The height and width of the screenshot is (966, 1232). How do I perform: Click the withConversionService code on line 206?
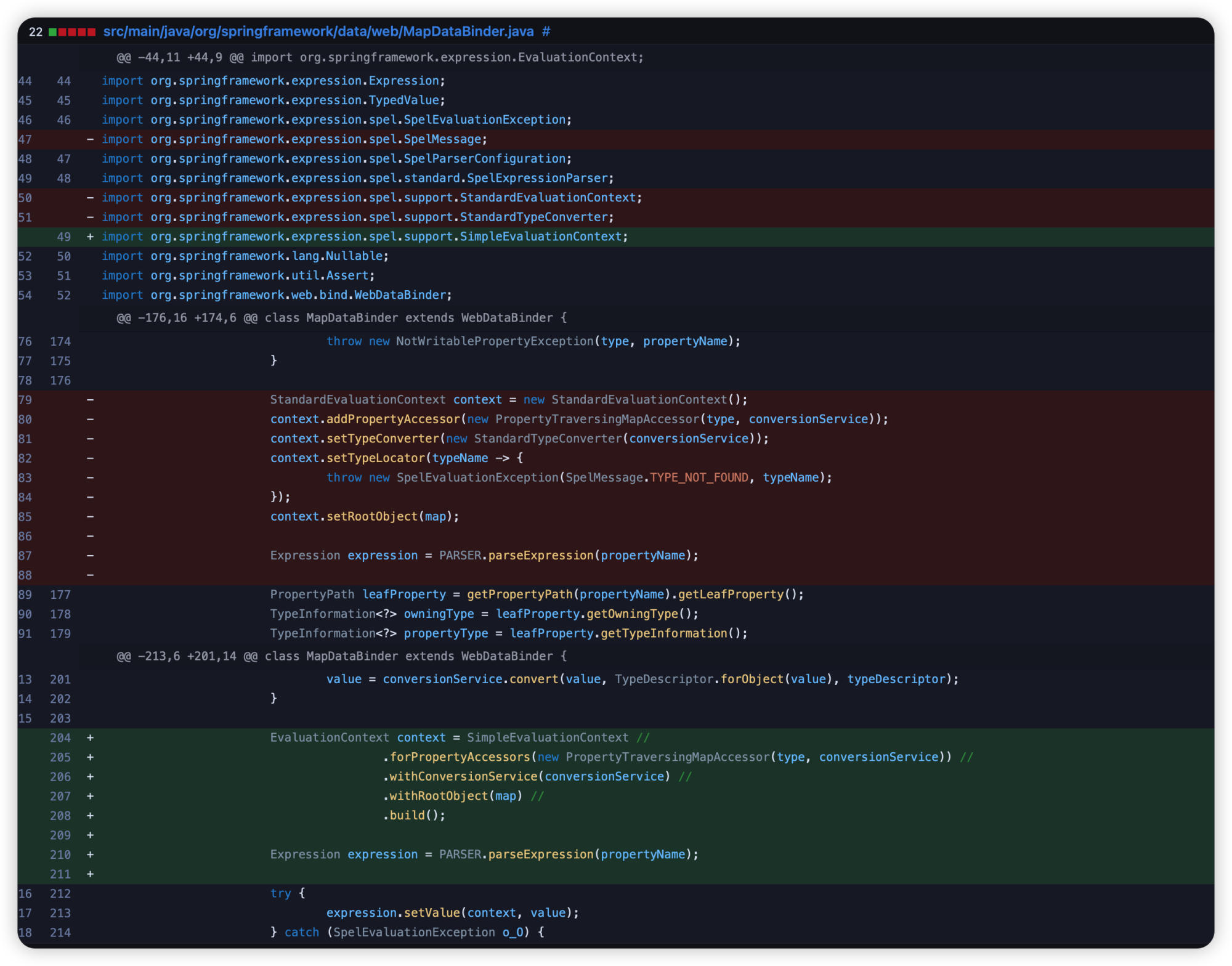click(463, 776)
